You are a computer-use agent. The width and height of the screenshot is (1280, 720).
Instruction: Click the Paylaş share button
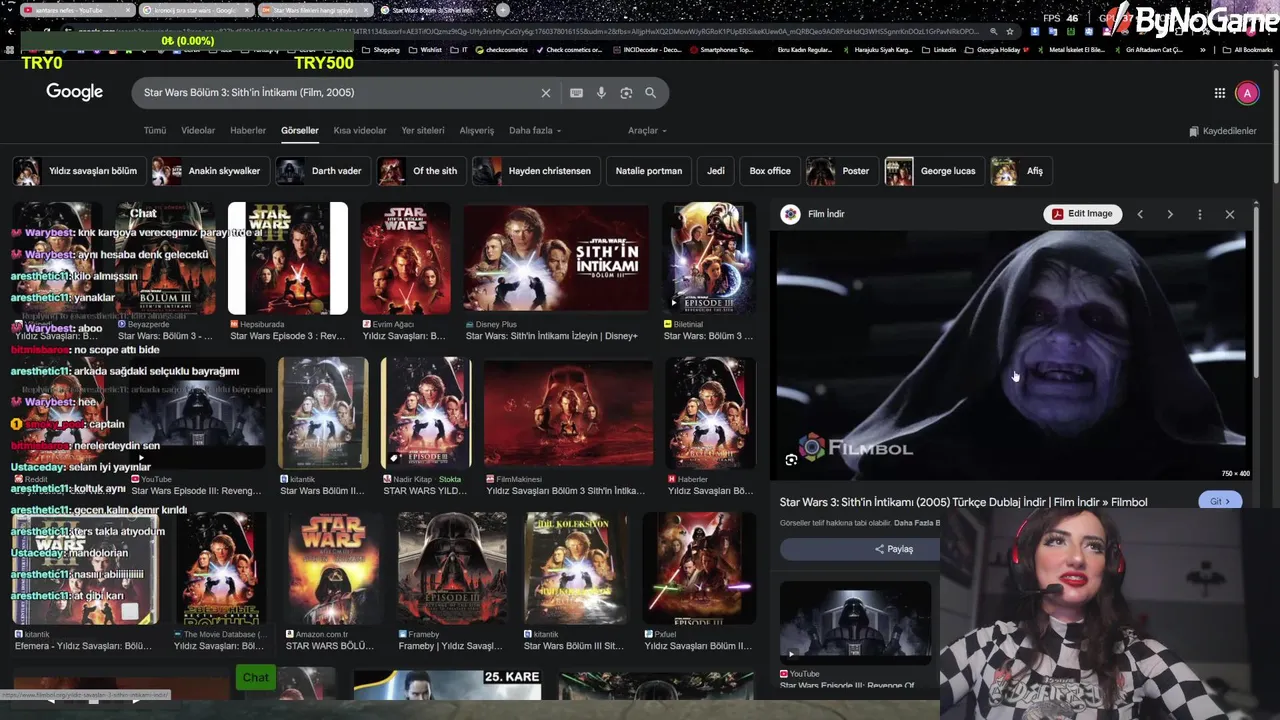[893, 549]
